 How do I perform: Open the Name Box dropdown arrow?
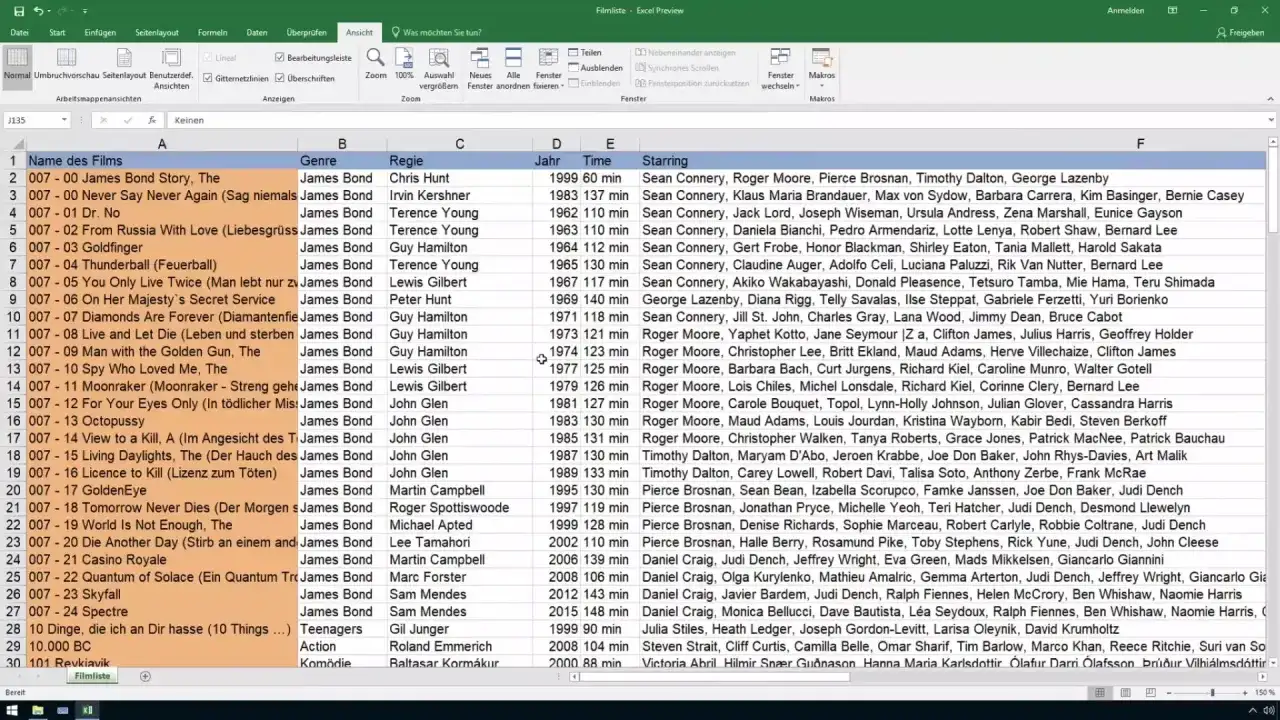click(64, 120)
